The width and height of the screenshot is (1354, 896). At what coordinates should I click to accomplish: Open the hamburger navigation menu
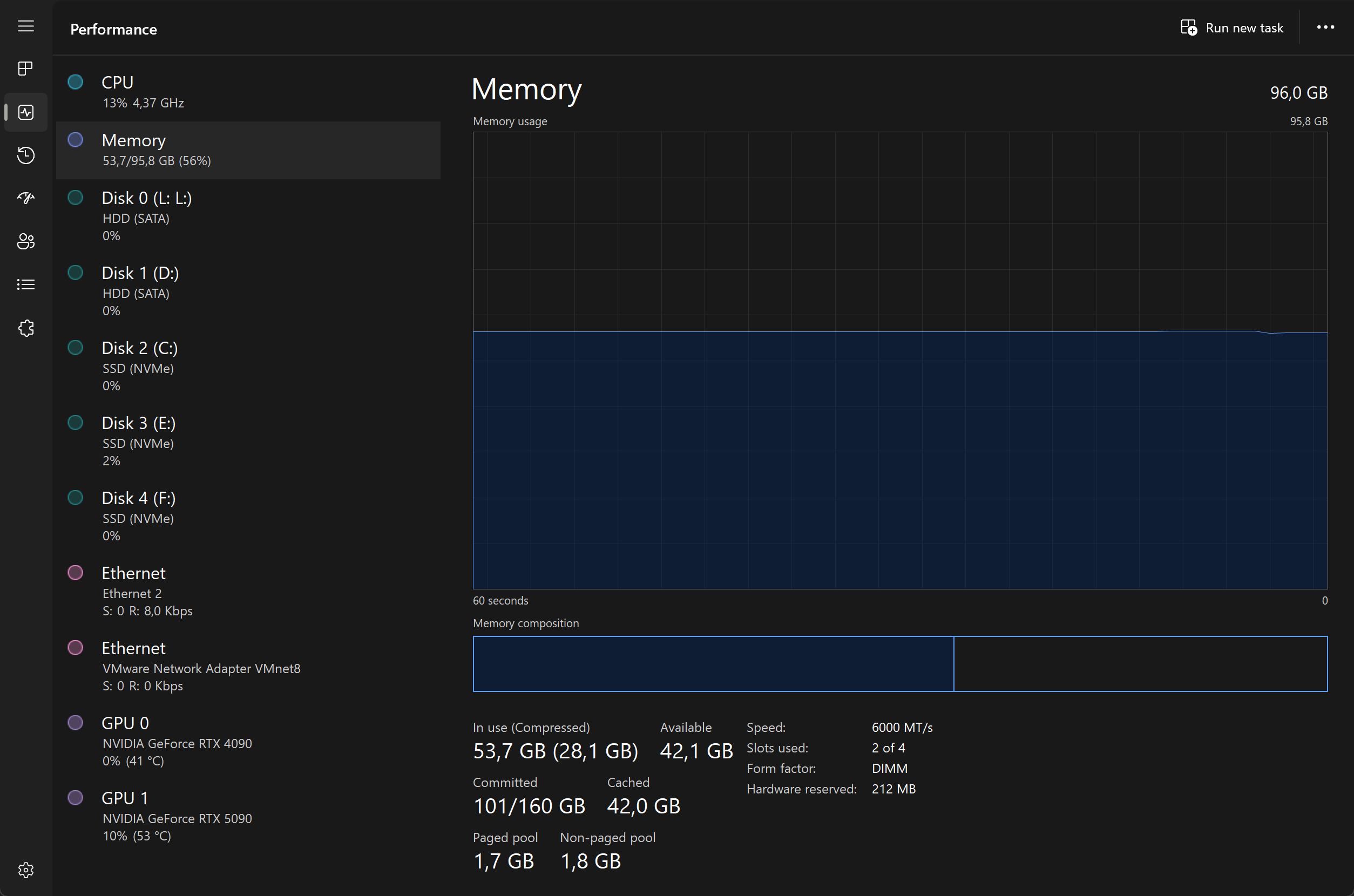tap(26, 26)
